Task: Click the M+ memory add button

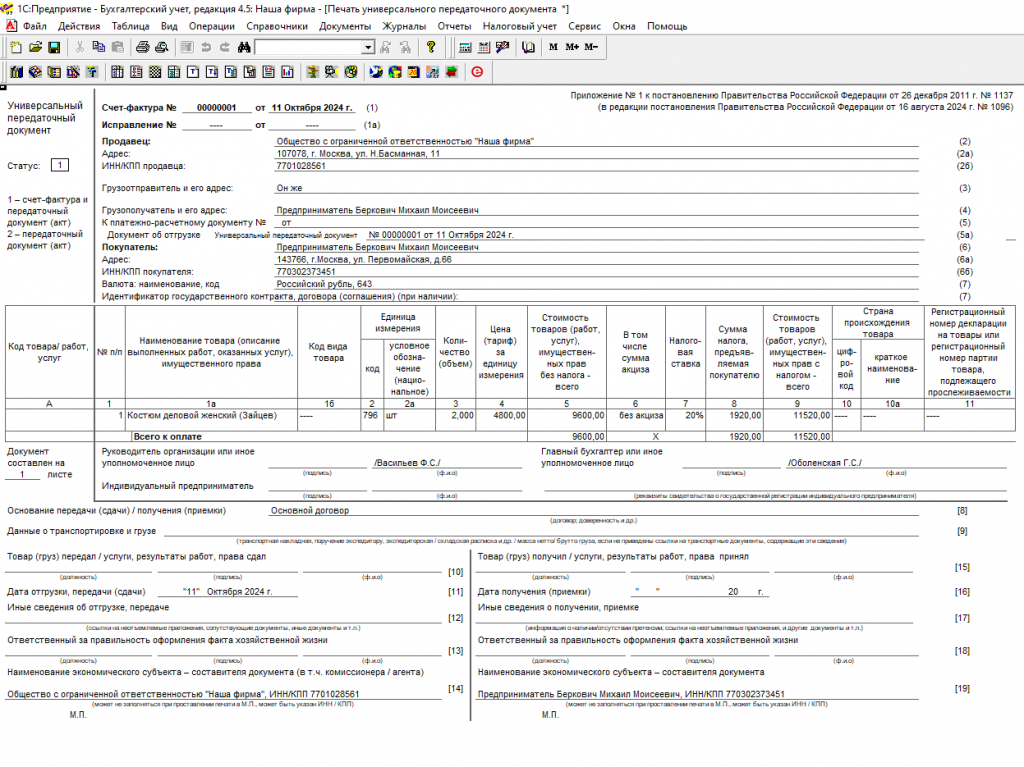Action: (572, 47)
